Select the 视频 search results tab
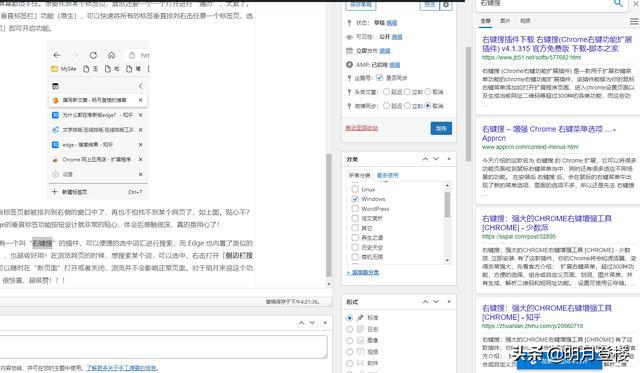Image resolution: width=640 pixels, height=373 pixels. click(x=525, y=21)
